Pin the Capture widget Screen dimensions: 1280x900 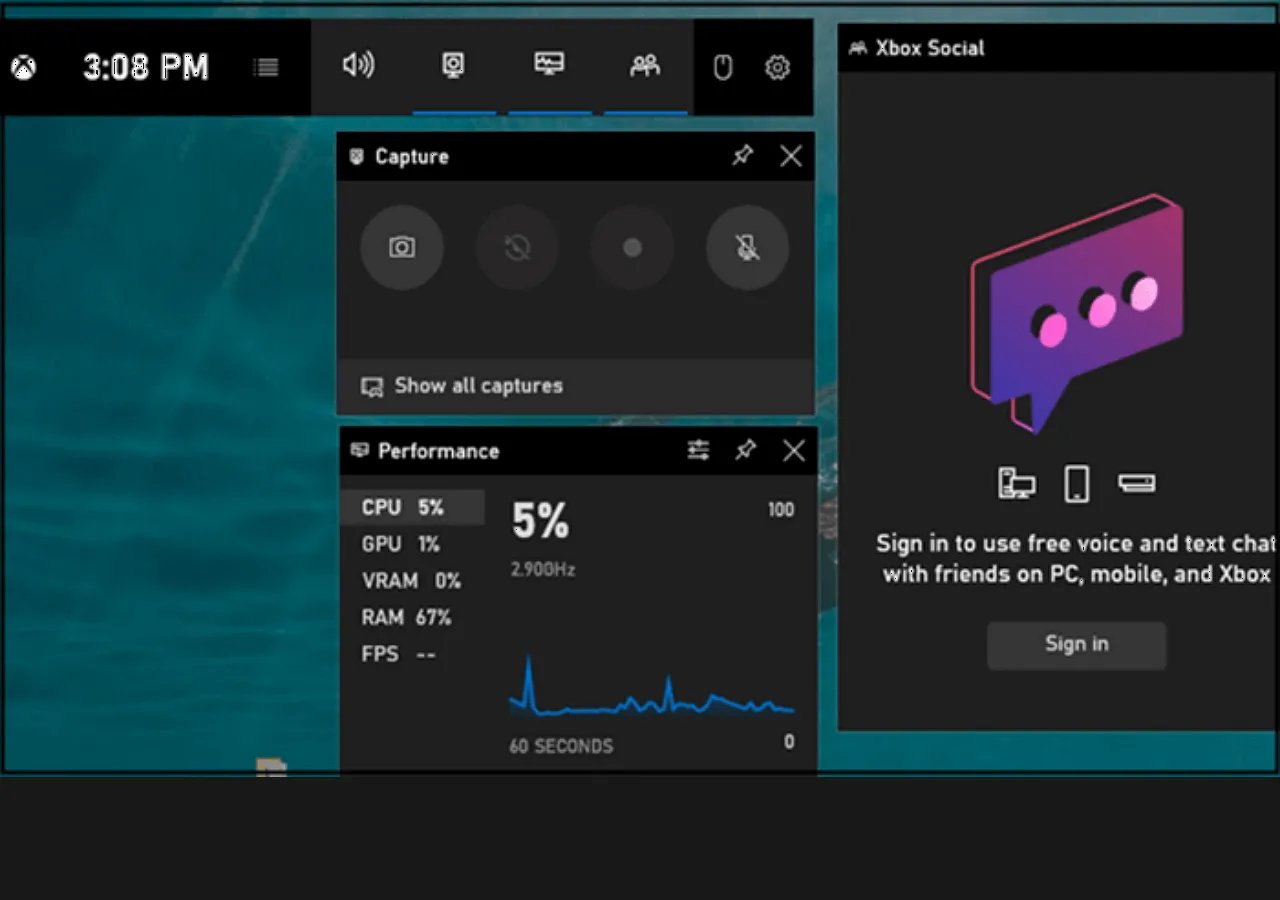[742, 155]
